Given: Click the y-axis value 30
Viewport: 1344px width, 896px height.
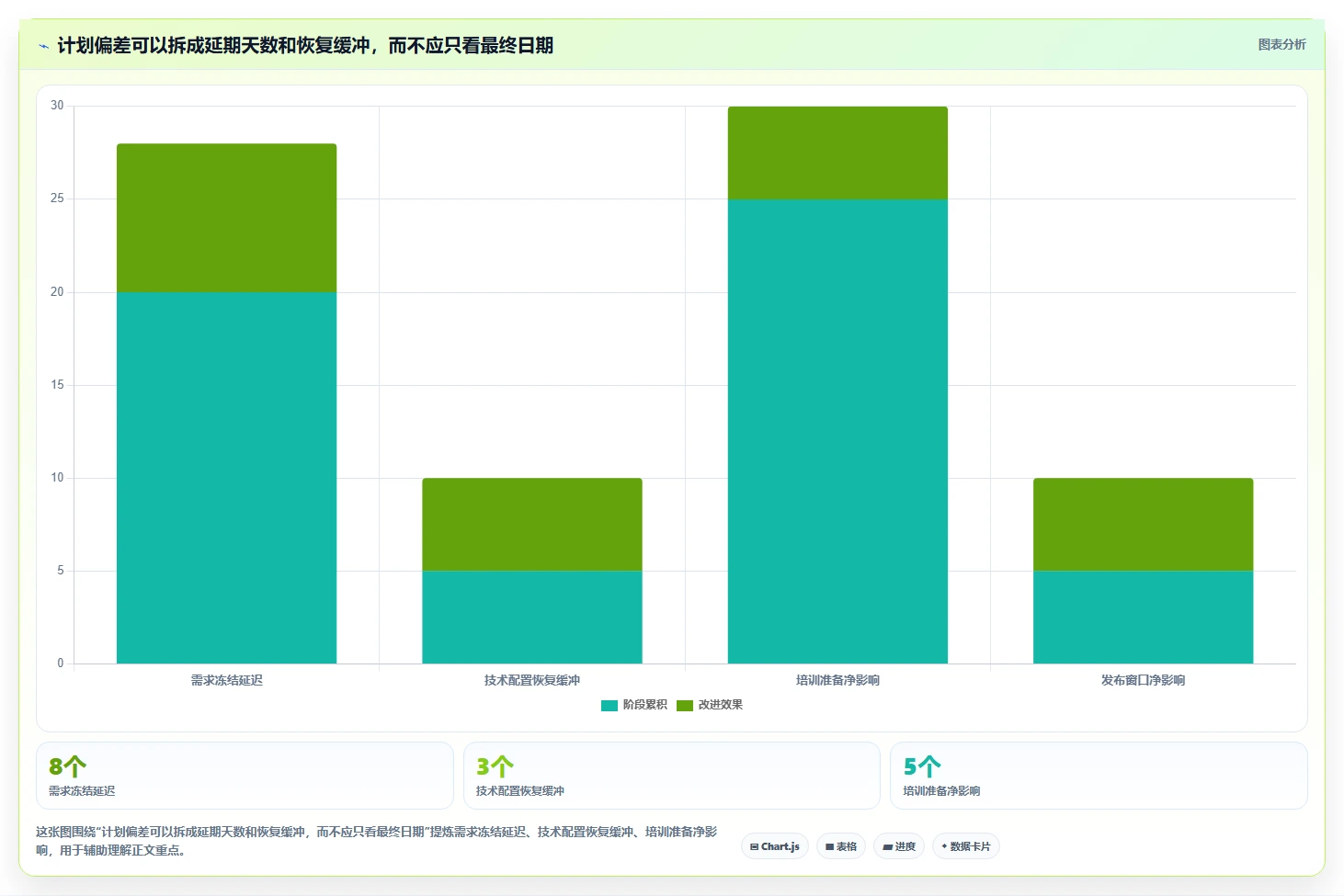Looking at the screenshot, I should pyautogui.click(x=57, y=106).
